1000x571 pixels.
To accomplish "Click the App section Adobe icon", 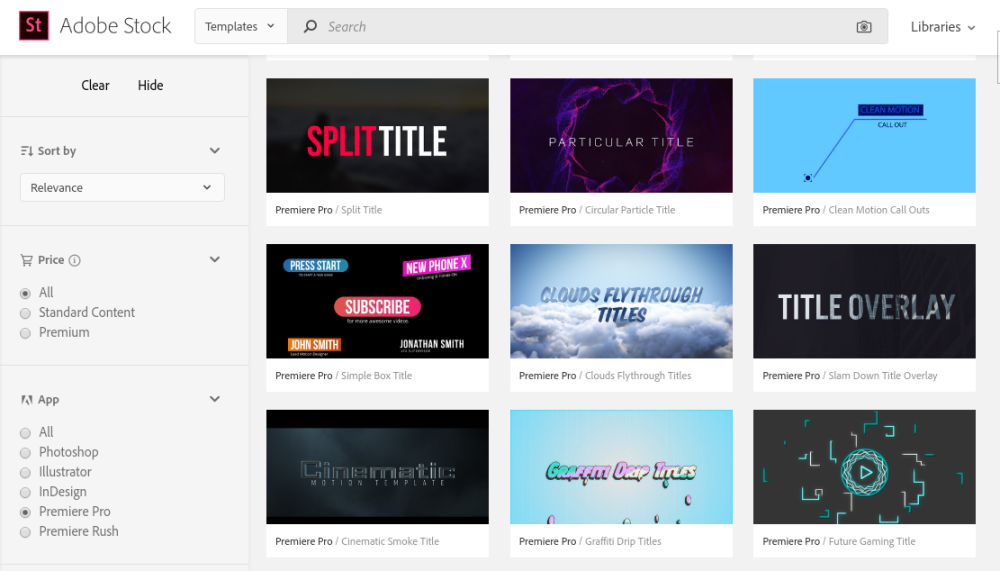I will [x=27, y=400].
